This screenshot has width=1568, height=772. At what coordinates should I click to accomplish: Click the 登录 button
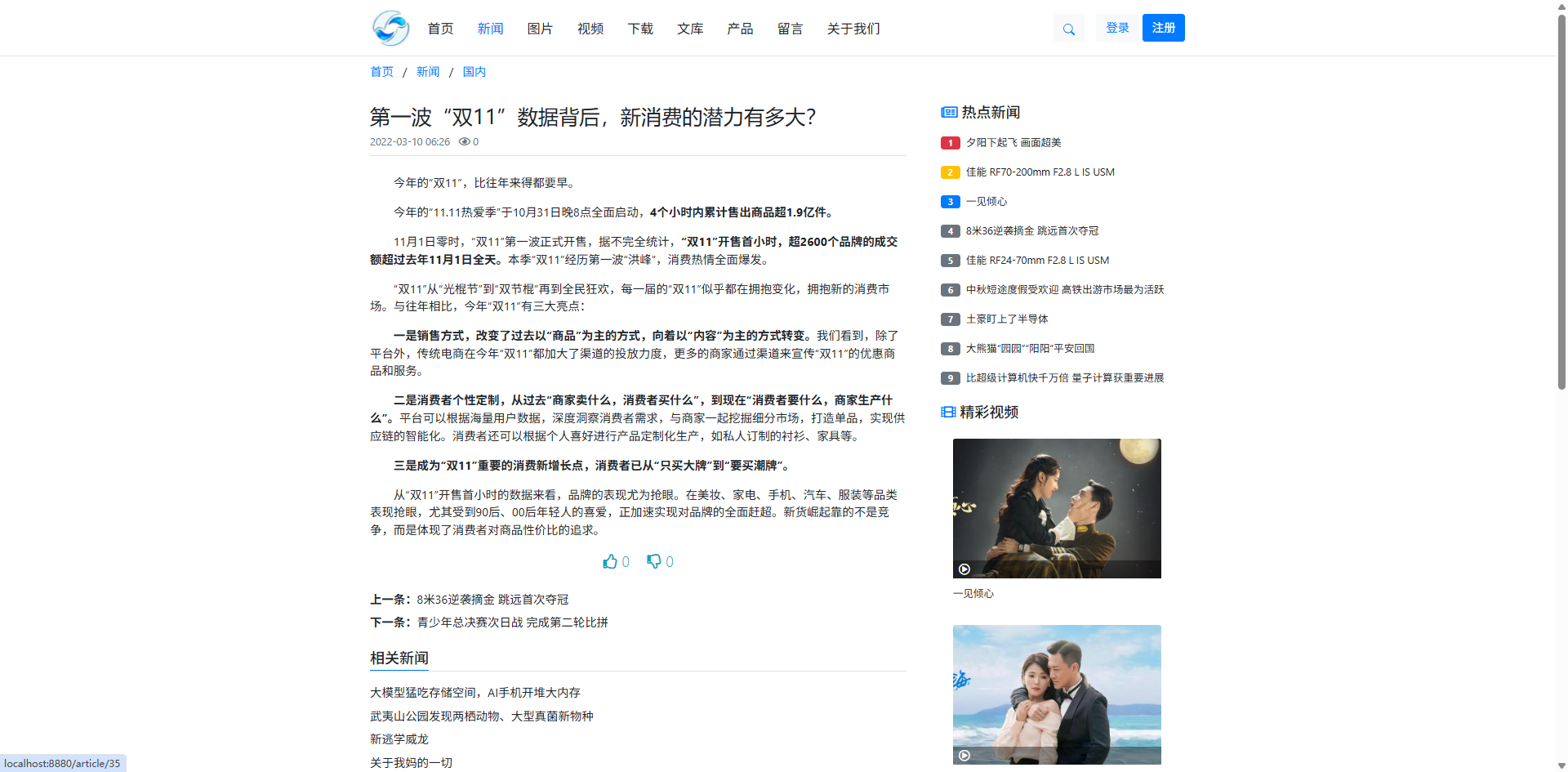1116,28
